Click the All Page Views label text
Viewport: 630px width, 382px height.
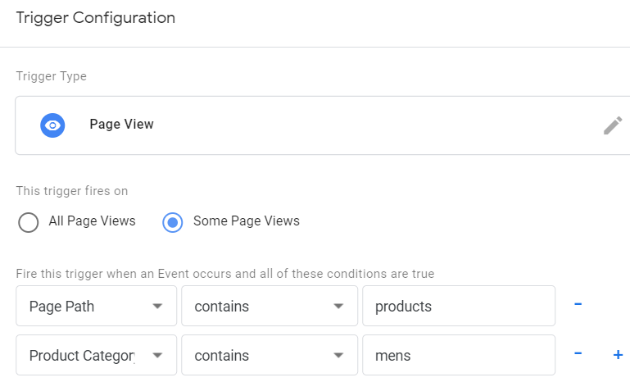click(92, 221)
